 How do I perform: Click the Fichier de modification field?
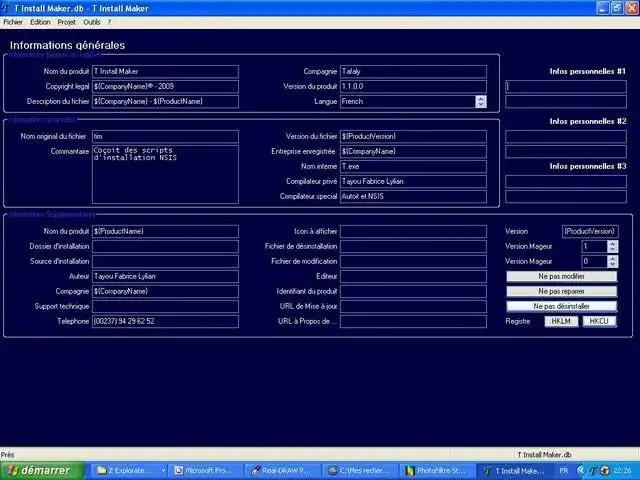coord(413,261)
